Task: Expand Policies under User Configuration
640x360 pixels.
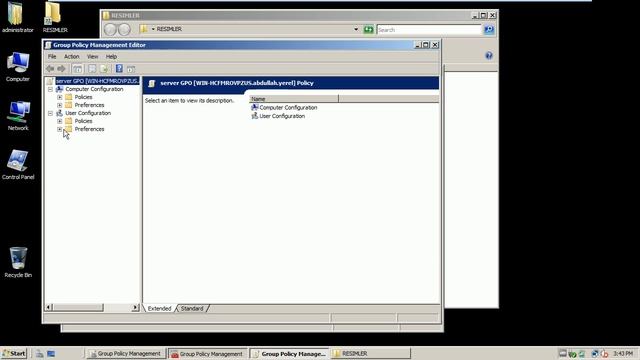Action: click(x=60, y=121)
